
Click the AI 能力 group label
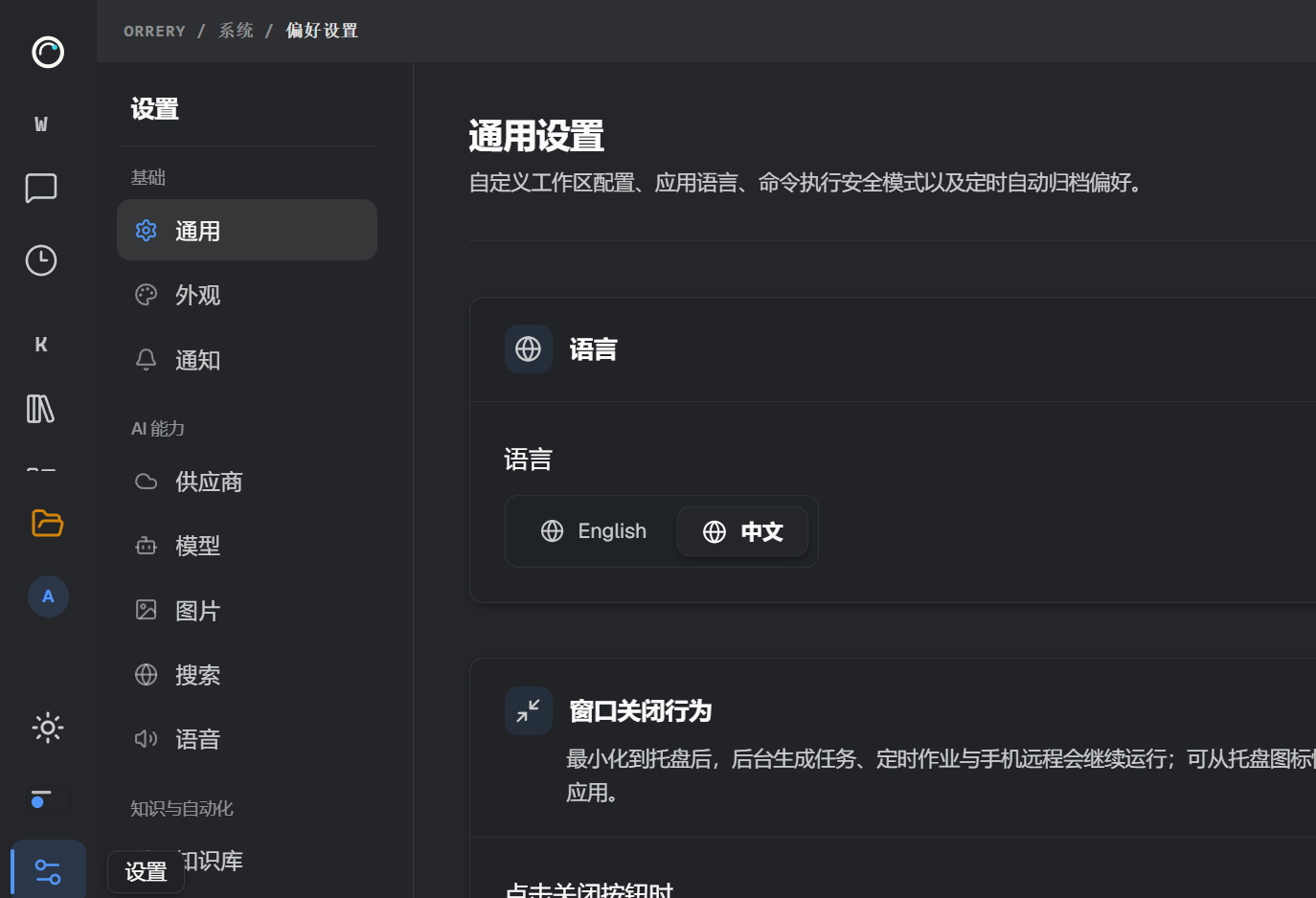[x=158, y=428]
